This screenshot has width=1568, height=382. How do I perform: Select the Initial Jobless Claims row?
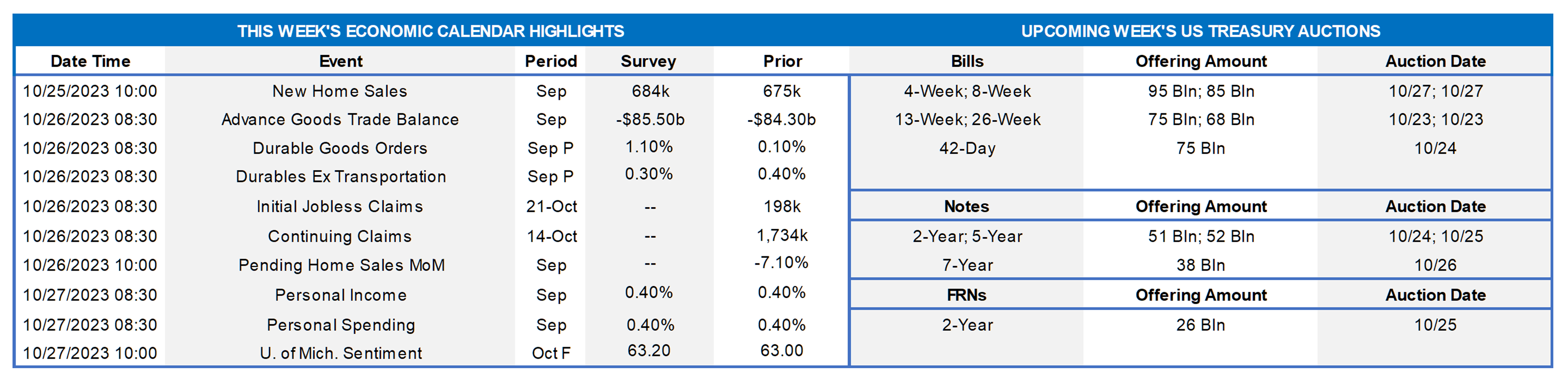click(x=340, y=207)
